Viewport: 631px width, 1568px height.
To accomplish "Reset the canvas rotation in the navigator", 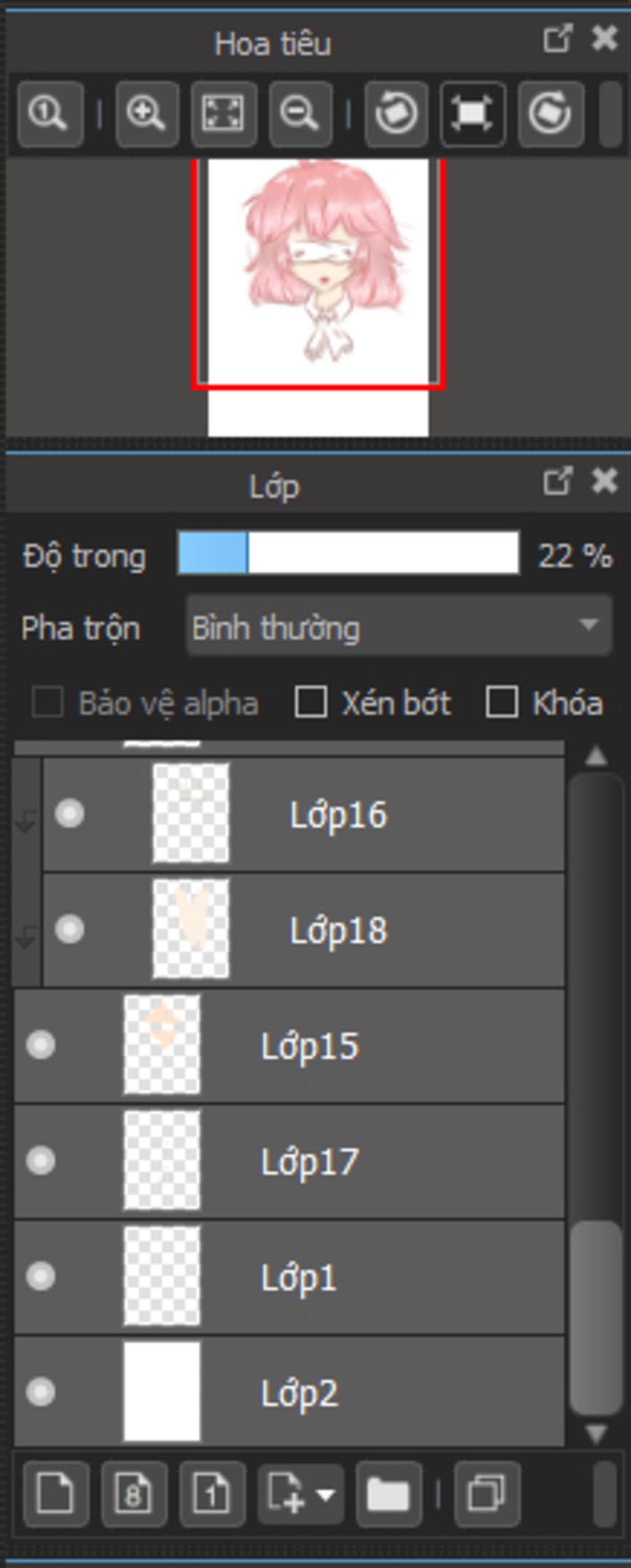I will click(x=473, y=114).
